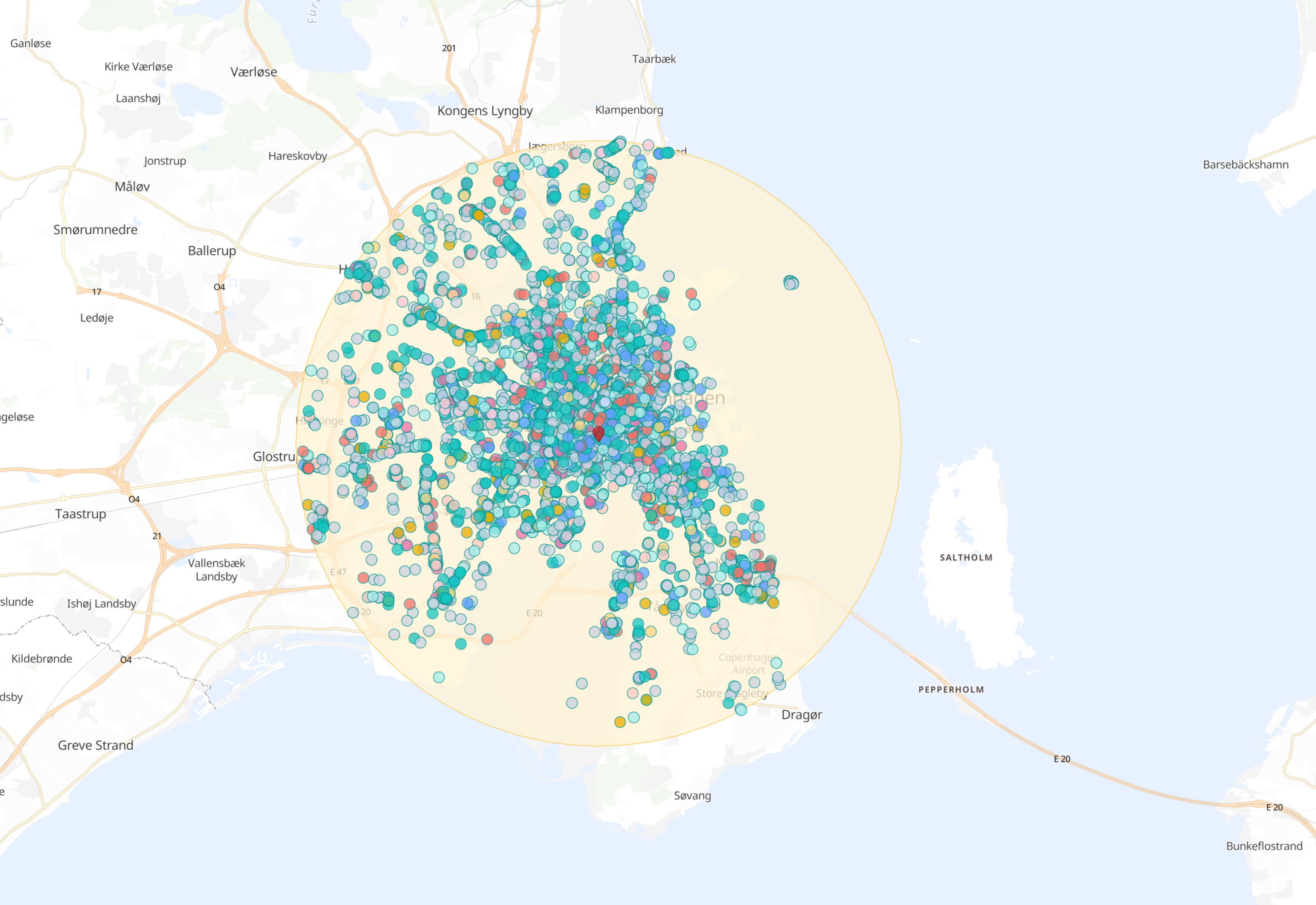The image size is (1316, 905).
Task: Click the Saltholm island label
Action: tap(966, 557)
